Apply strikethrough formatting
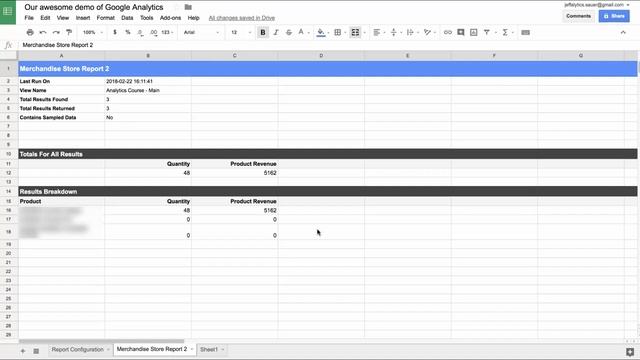The image size is (640, 360). pos(289,32)
